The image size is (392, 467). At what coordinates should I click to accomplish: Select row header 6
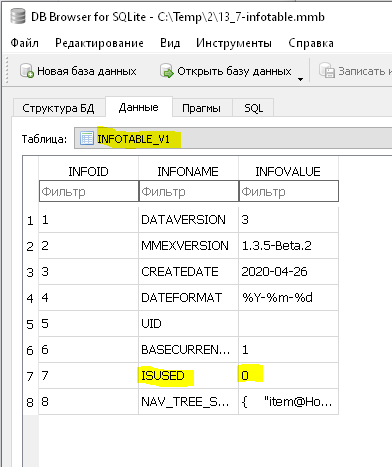pyautogui.click(x=30, y=350)
